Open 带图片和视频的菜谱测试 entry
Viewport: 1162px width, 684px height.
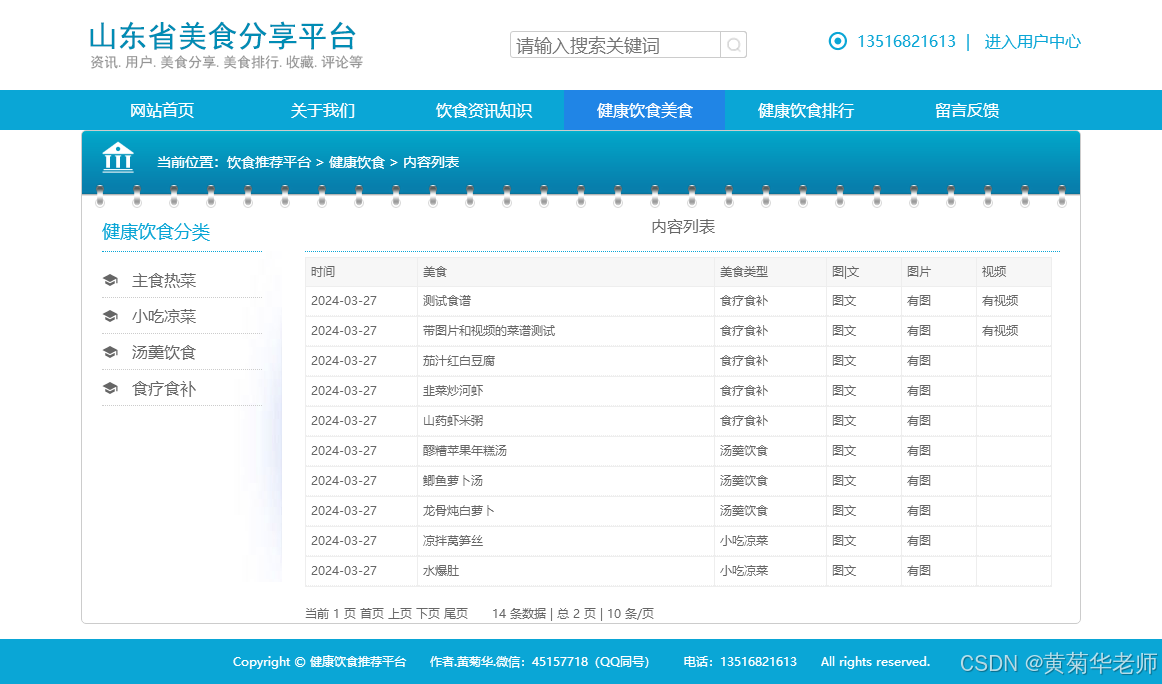pos(488,331)
